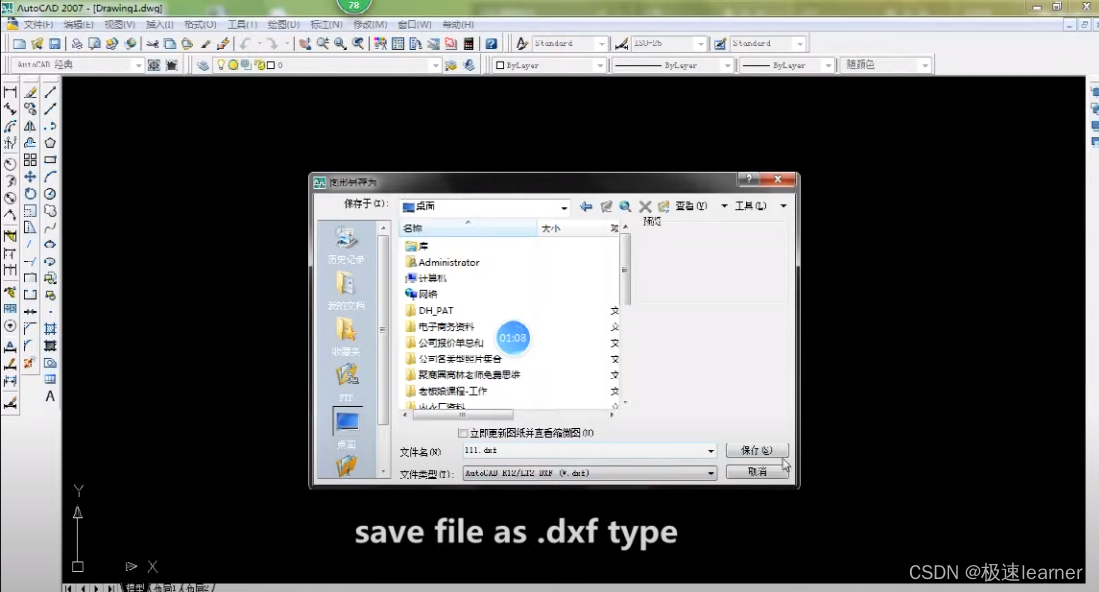Sort by the 名称 column header
This screenshot has width=1099, height=592.
point(468,228)
